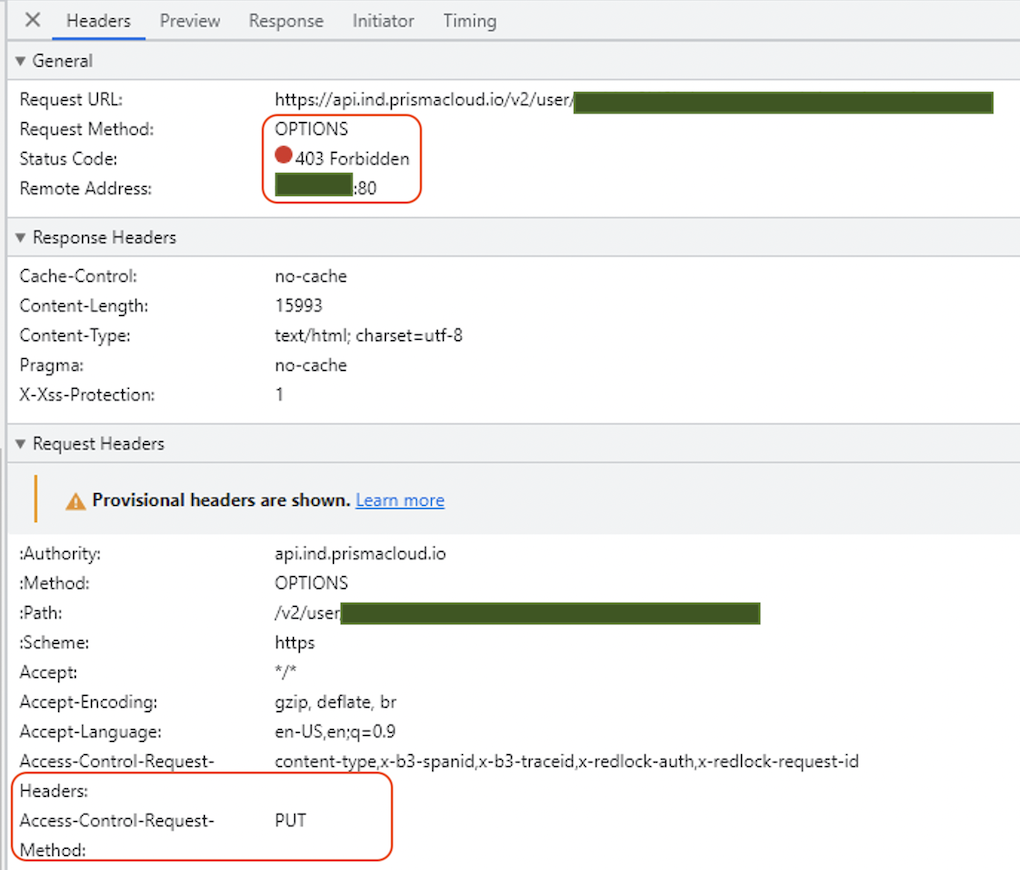Click the 403 Forbidden status text
Screen dimensions: 1020x870
point(352,159)
